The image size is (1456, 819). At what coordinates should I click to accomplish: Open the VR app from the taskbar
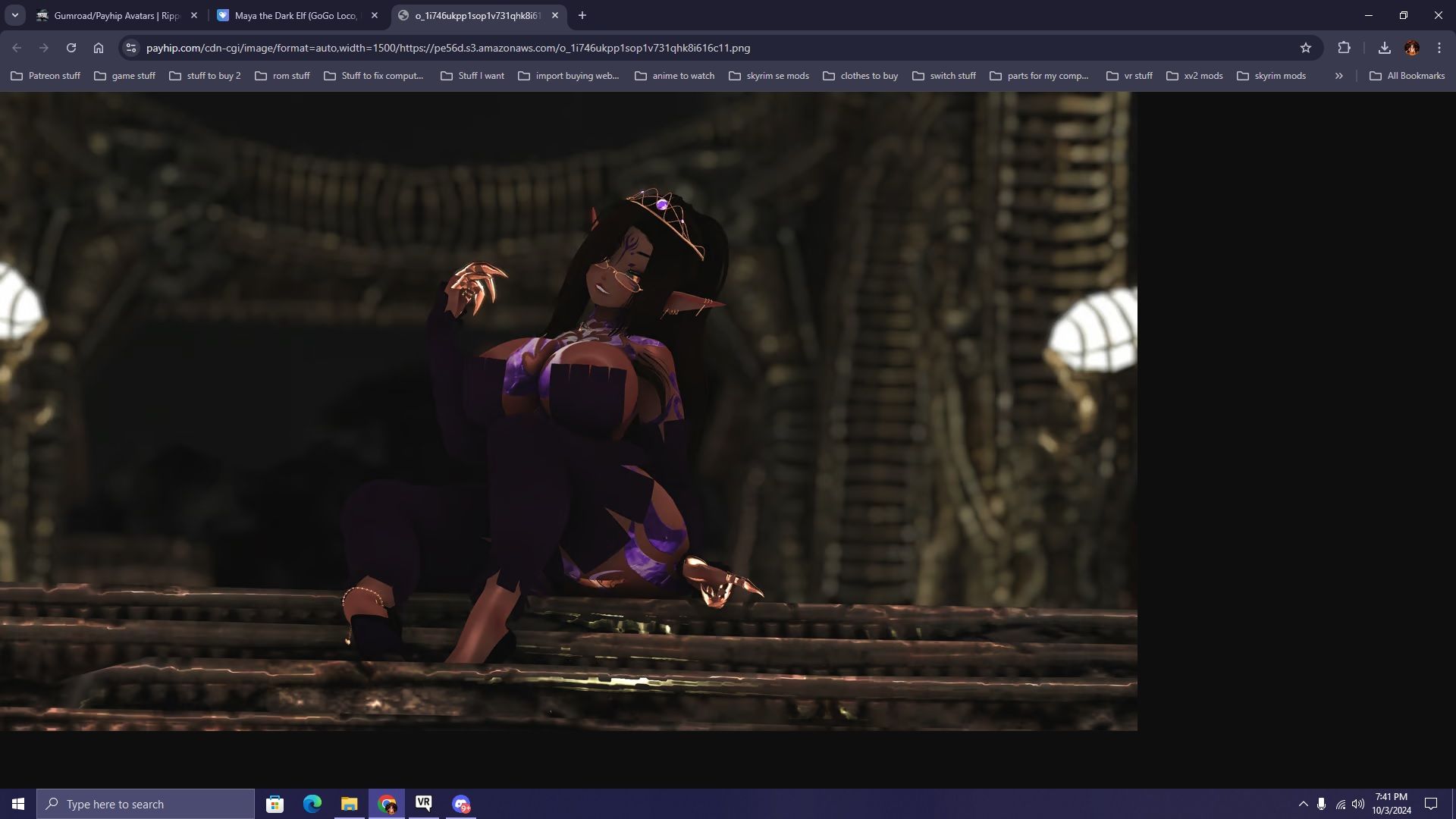(x=423, y=804)
